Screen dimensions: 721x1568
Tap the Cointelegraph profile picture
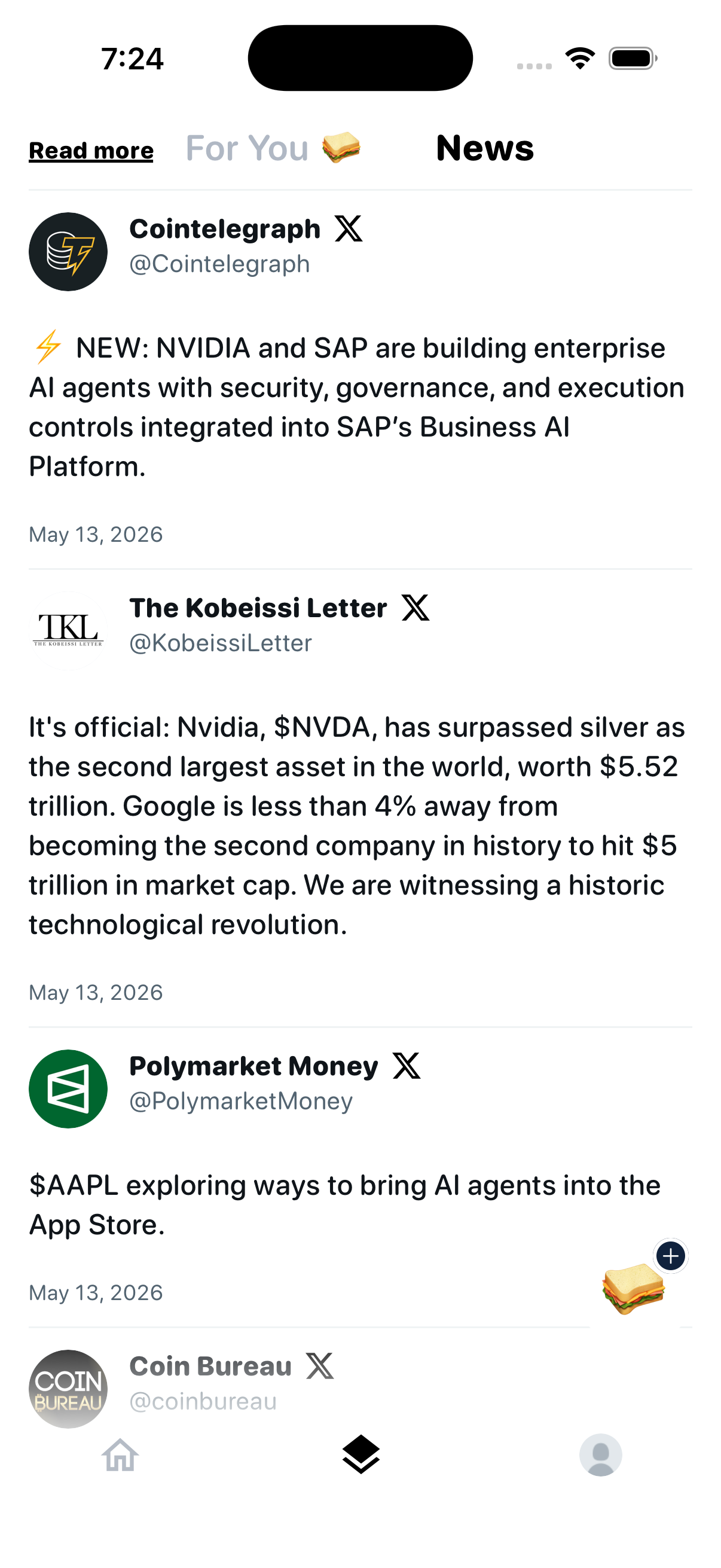point(68,251)
